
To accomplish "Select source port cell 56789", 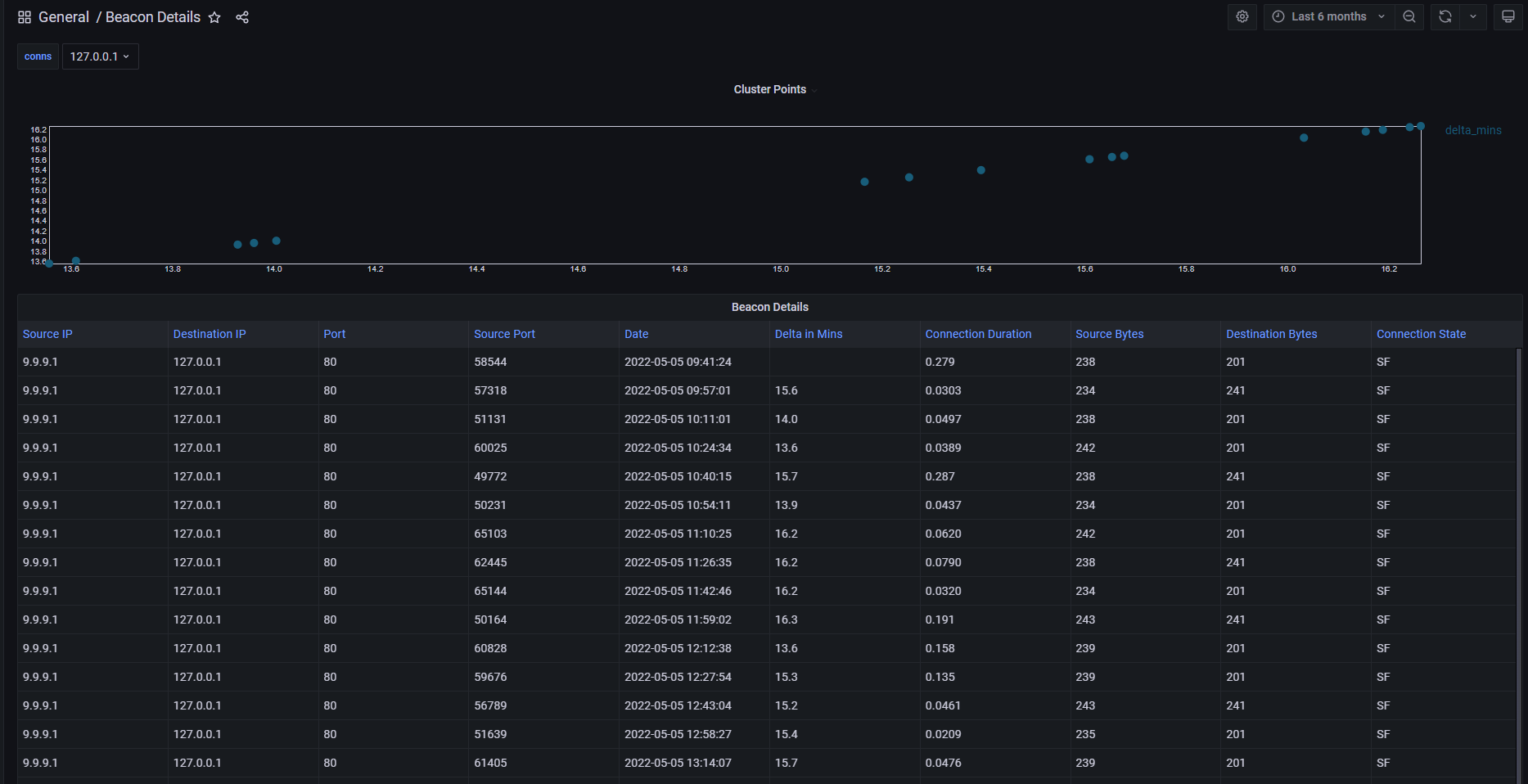I will point(544,705).
